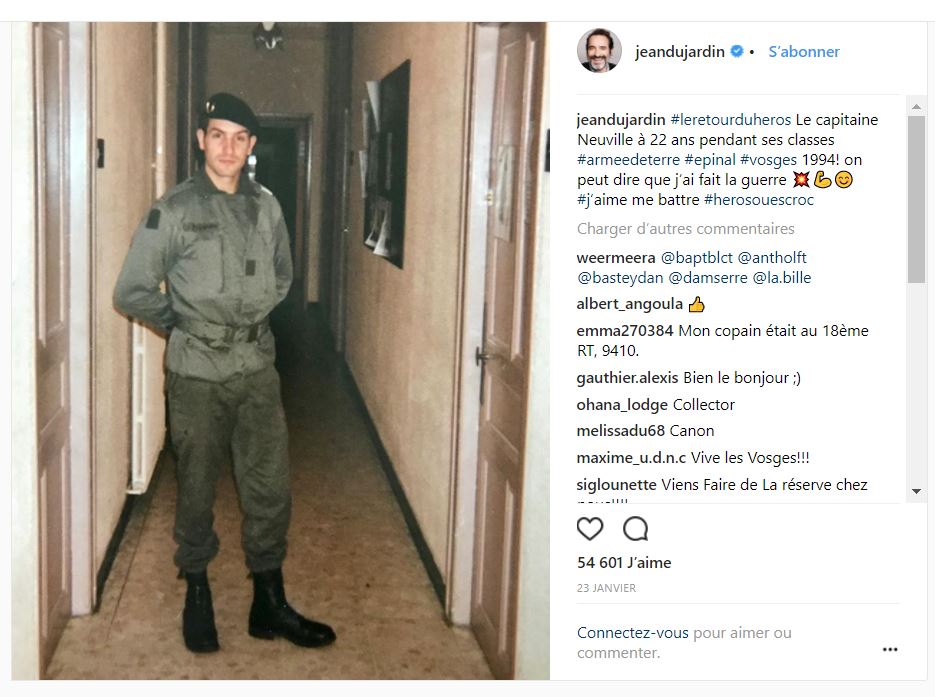Open the #armeedeterre hashtag
This screenshot has width=935, height=697.
pos(628,160)
